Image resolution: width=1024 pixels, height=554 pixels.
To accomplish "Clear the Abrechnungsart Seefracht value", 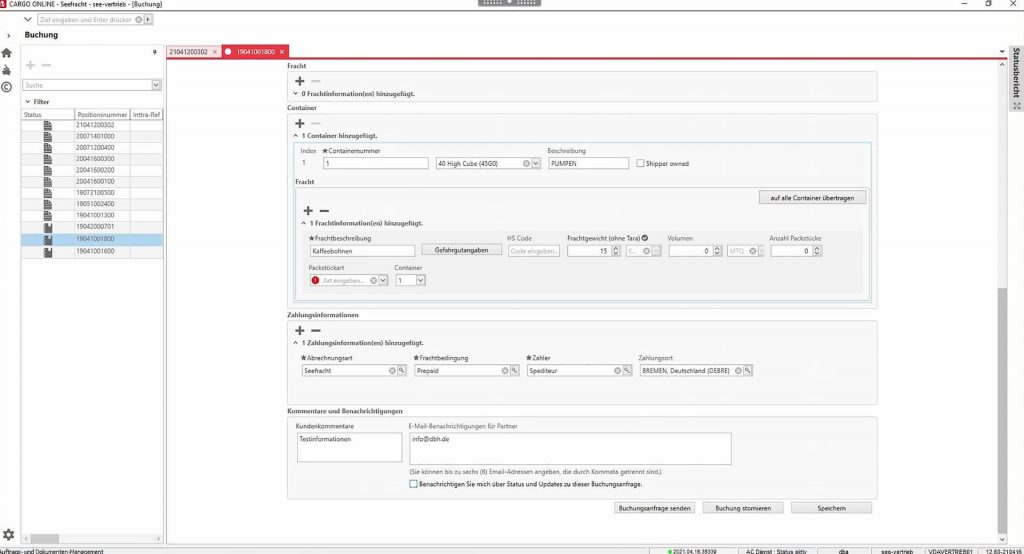I will [x=392, y=370].
